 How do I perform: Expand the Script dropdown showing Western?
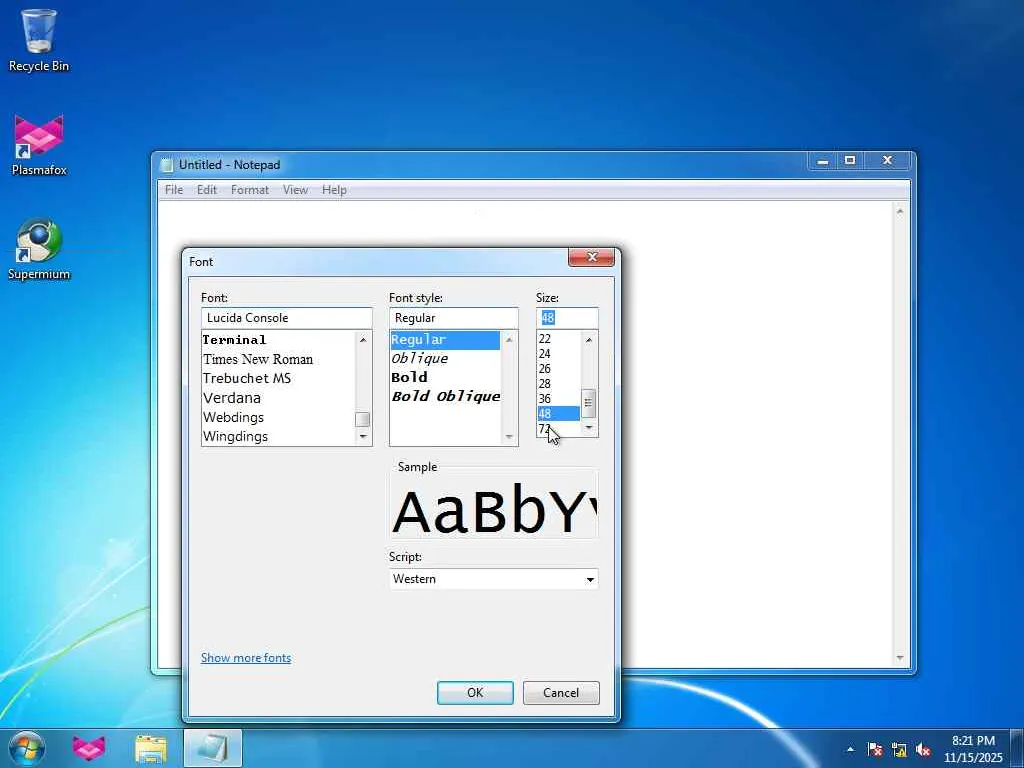pyautogui.click(x=590, y=579)
